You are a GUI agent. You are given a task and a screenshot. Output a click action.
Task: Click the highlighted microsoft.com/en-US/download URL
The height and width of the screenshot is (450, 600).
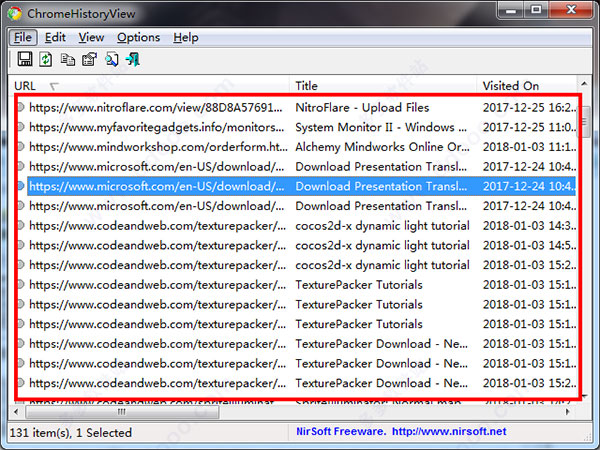(x=157, y=186)
